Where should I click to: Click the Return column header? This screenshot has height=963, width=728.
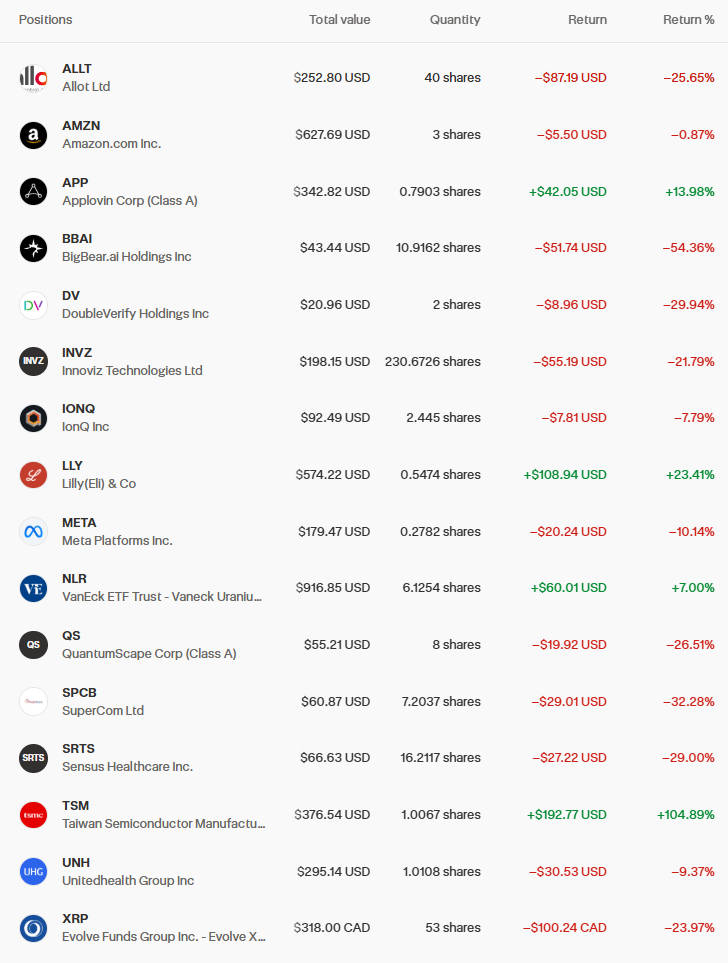587,20
